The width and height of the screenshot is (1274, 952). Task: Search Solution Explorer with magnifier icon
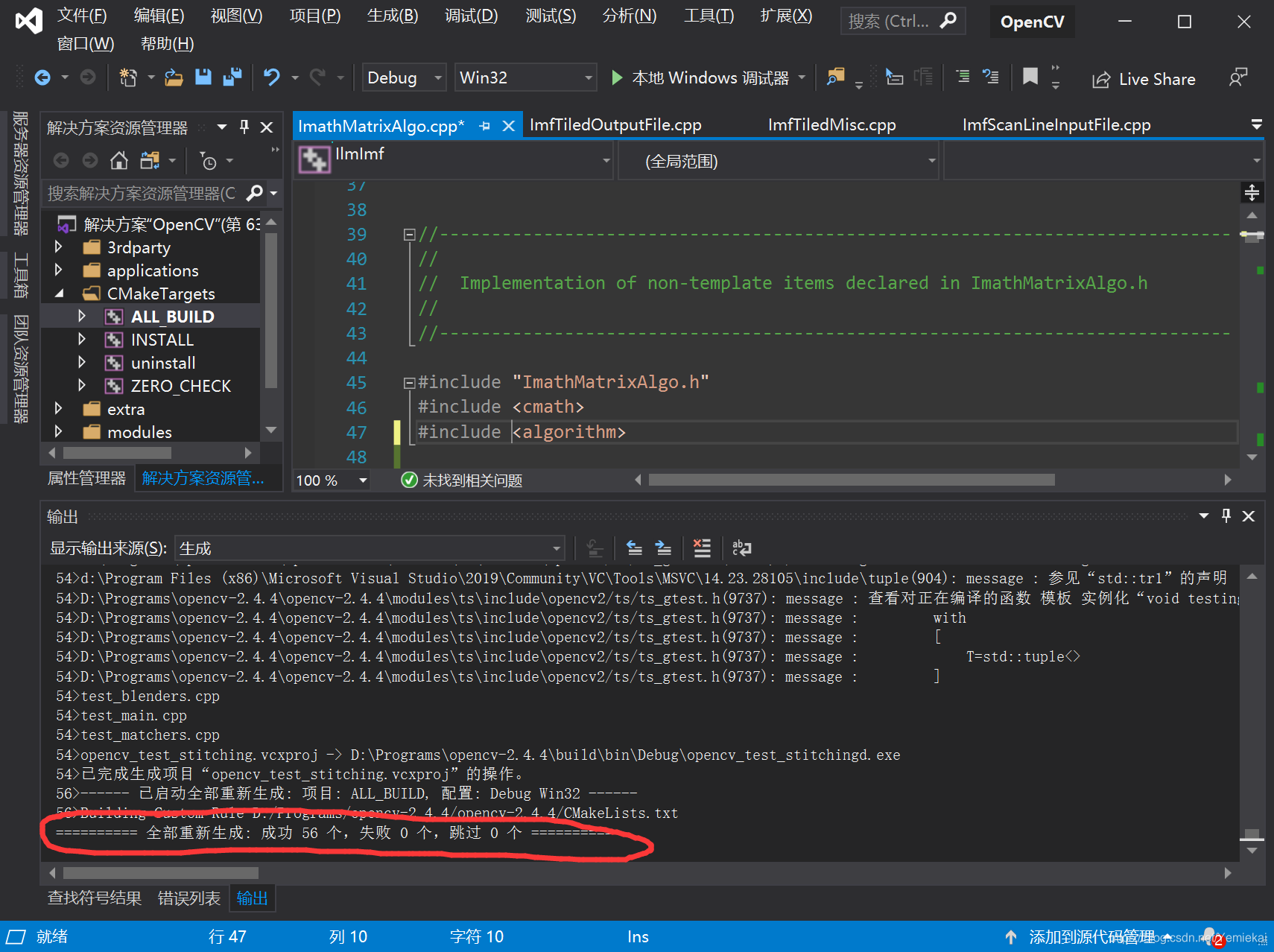click(255, 193)
